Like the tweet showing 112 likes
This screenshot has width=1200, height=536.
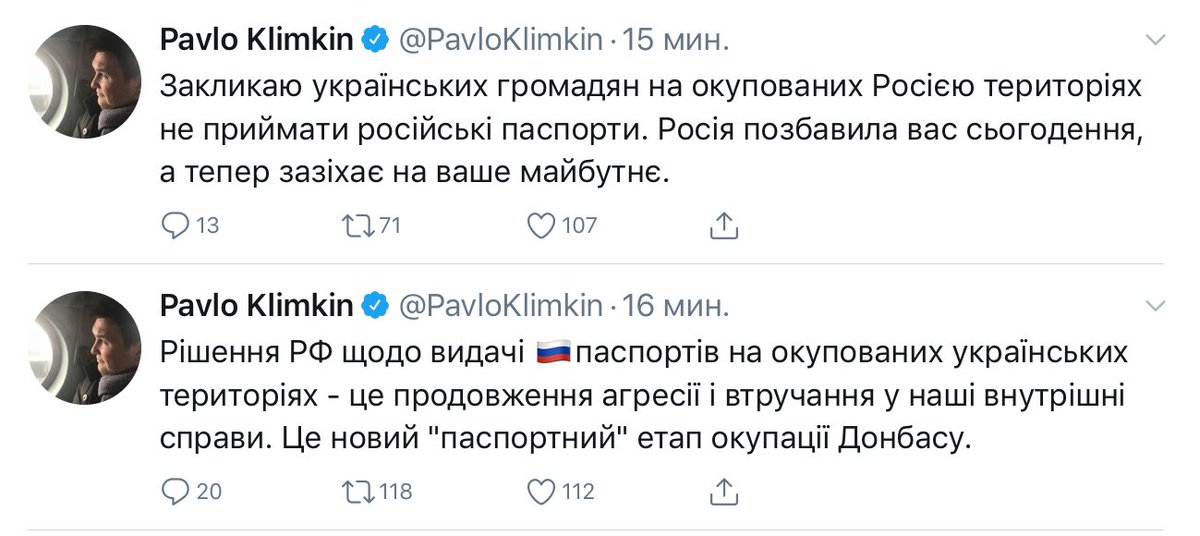[x=541, y=491]
